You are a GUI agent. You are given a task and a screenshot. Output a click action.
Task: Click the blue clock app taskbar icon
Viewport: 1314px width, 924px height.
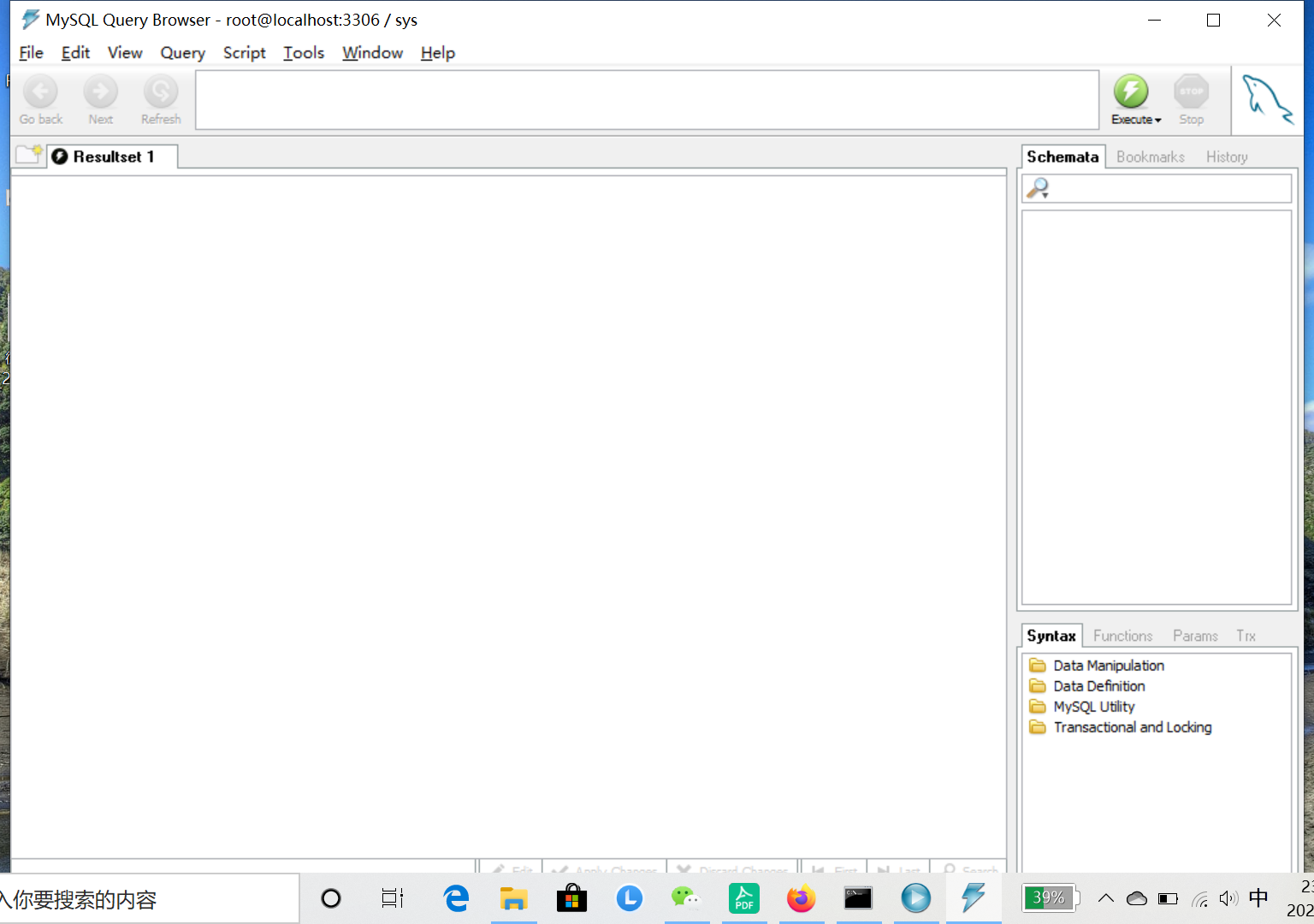point(629,898)
